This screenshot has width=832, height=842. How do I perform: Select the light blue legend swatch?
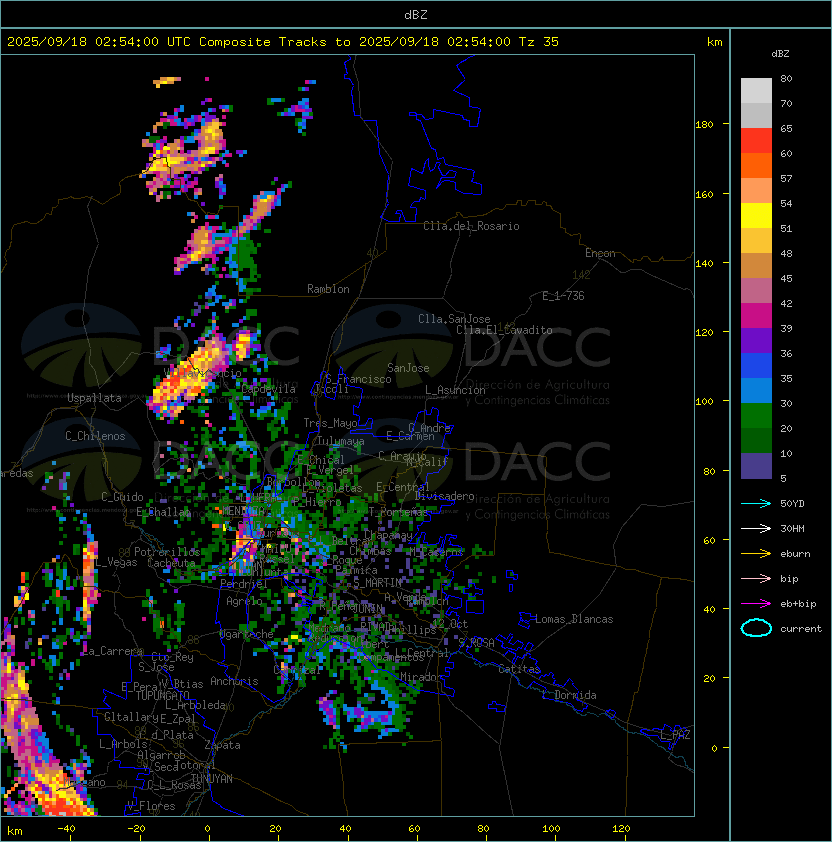(756, 390)
